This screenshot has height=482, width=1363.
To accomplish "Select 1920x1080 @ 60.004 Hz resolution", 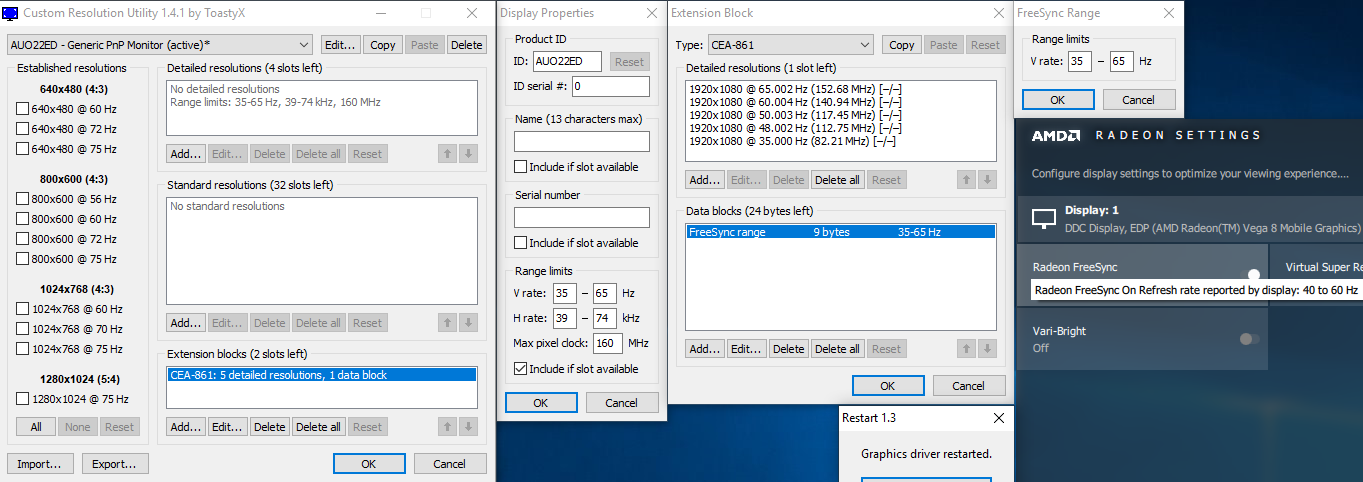I will (841, 102).
